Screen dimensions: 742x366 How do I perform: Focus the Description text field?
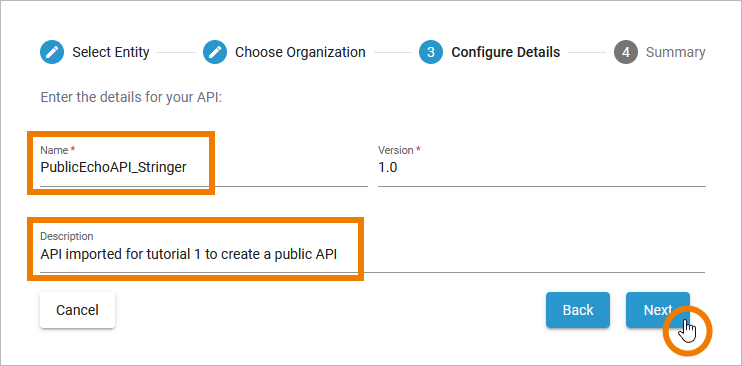coord(372,254)
